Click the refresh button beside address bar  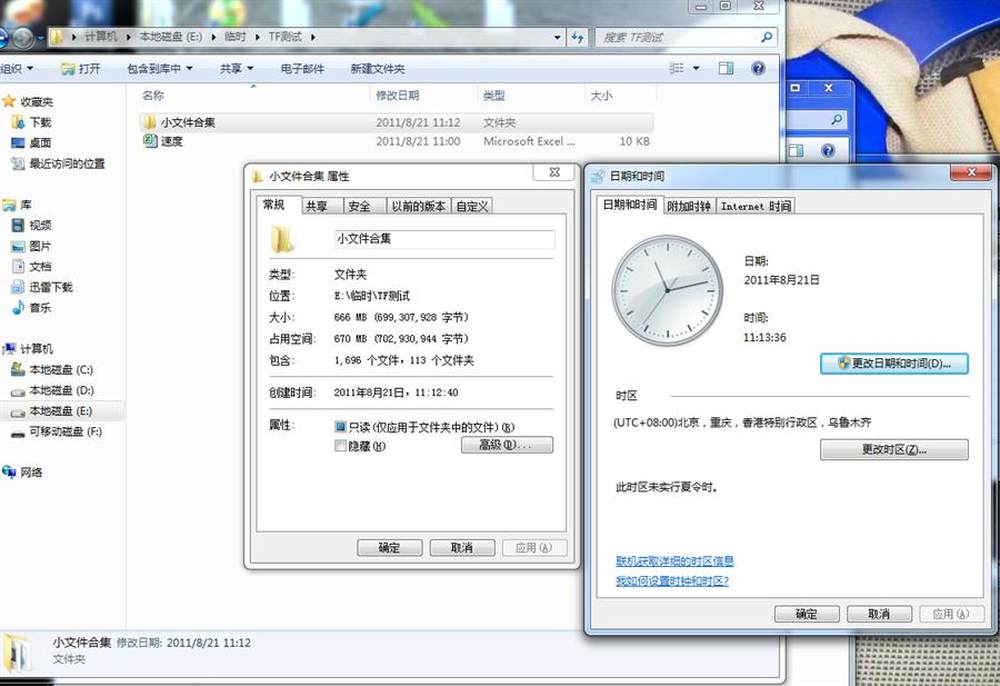pyautogui.click(x=578, y=37)
